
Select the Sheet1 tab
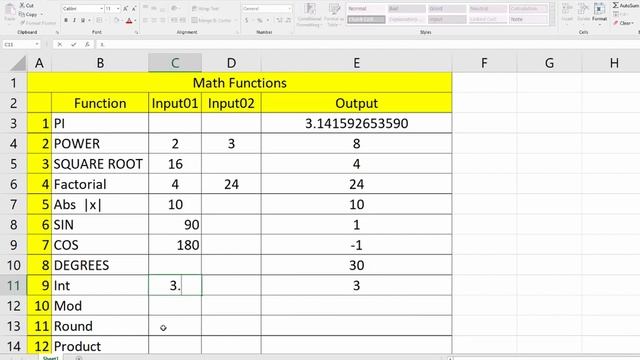(x=51, y=358)
